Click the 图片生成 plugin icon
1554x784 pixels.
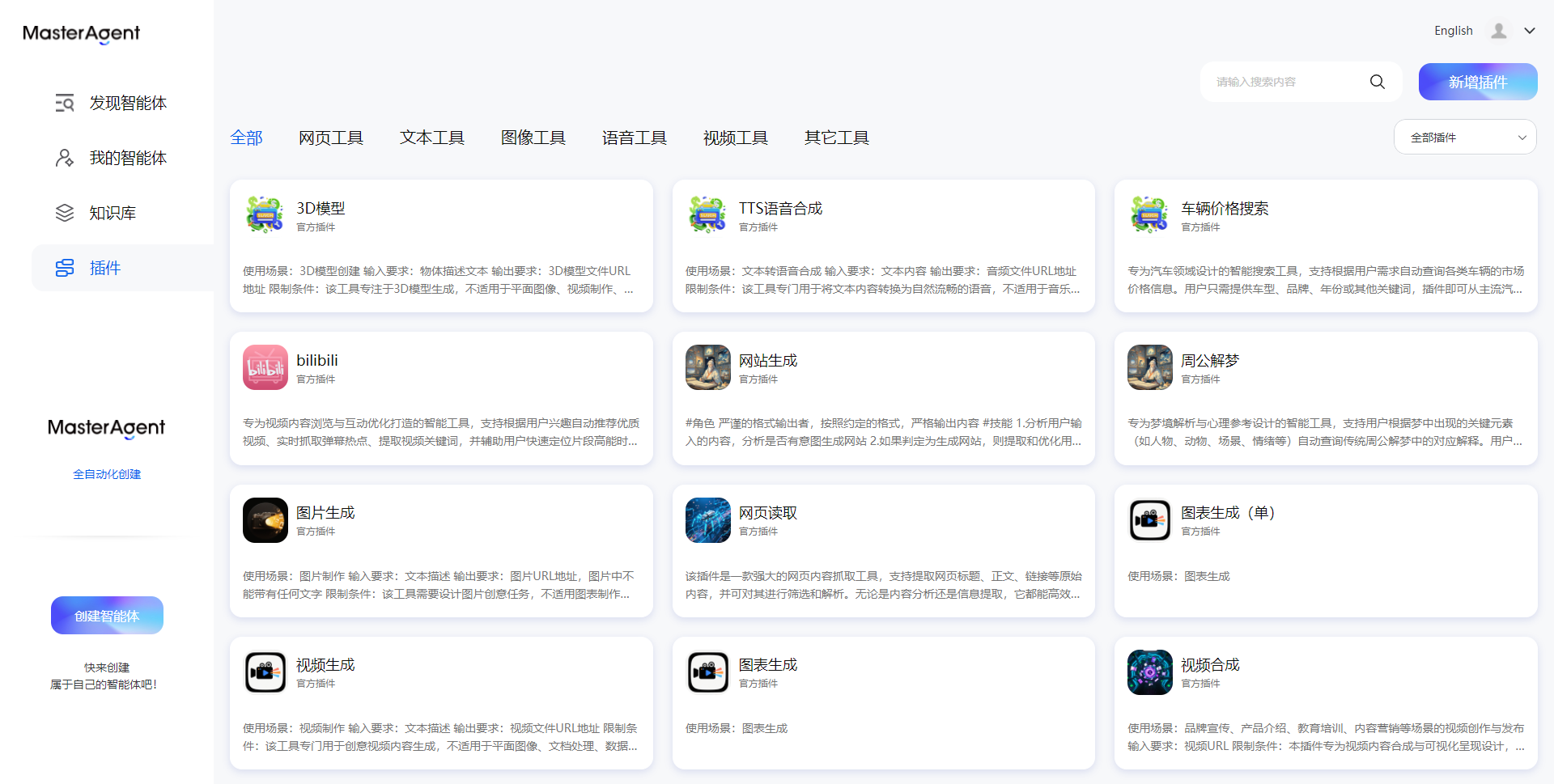265,520
